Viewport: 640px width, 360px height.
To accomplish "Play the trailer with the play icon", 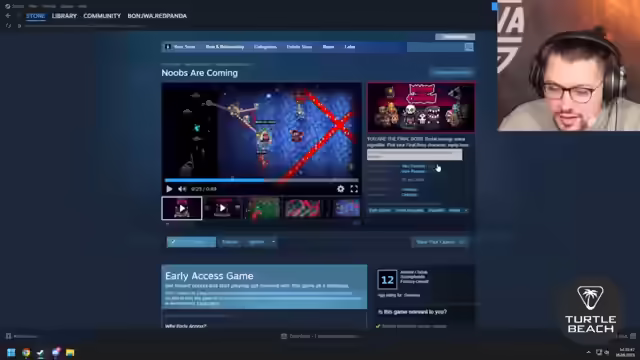I will click(x=169, y=189).
